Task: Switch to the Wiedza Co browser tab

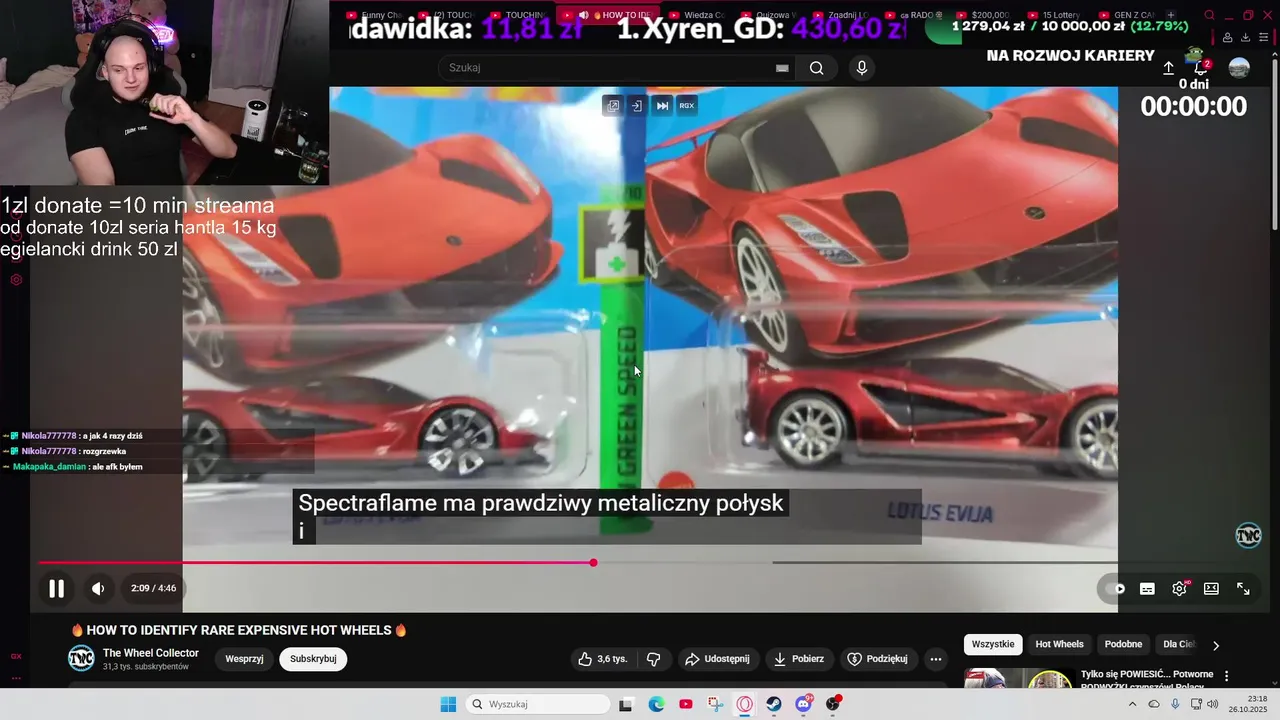Action: pyautogui.click(x=697, y=15)
